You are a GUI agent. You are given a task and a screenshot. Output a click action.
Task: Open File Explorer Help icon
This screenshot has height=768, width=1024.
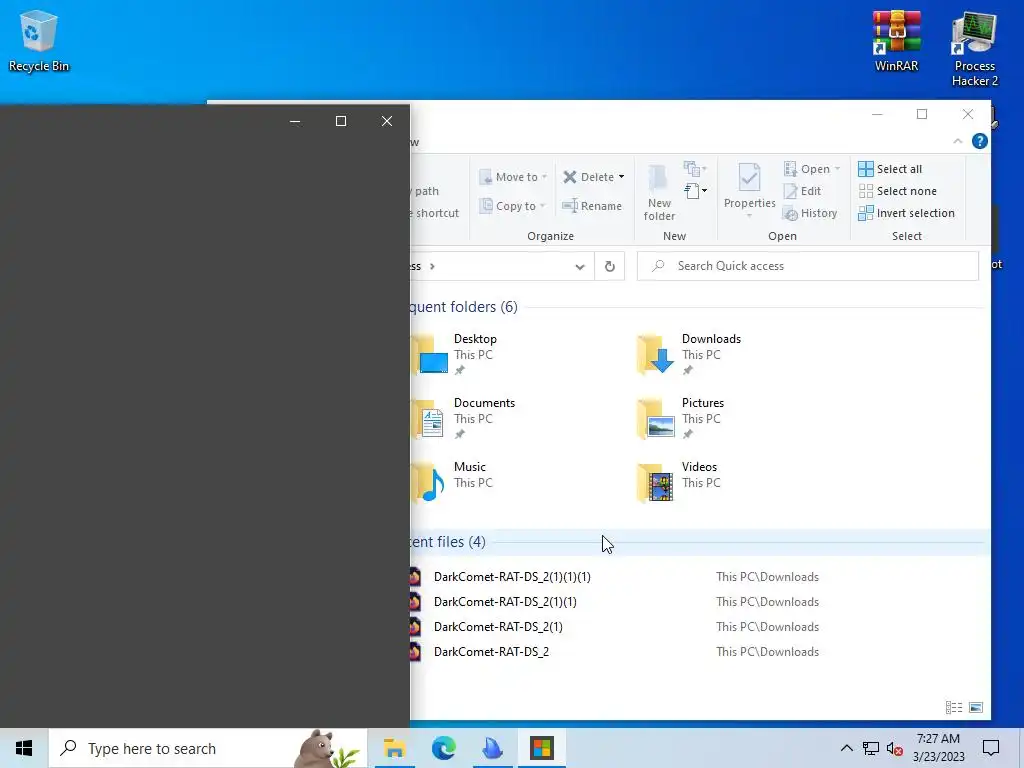click(x=980, y=141)
